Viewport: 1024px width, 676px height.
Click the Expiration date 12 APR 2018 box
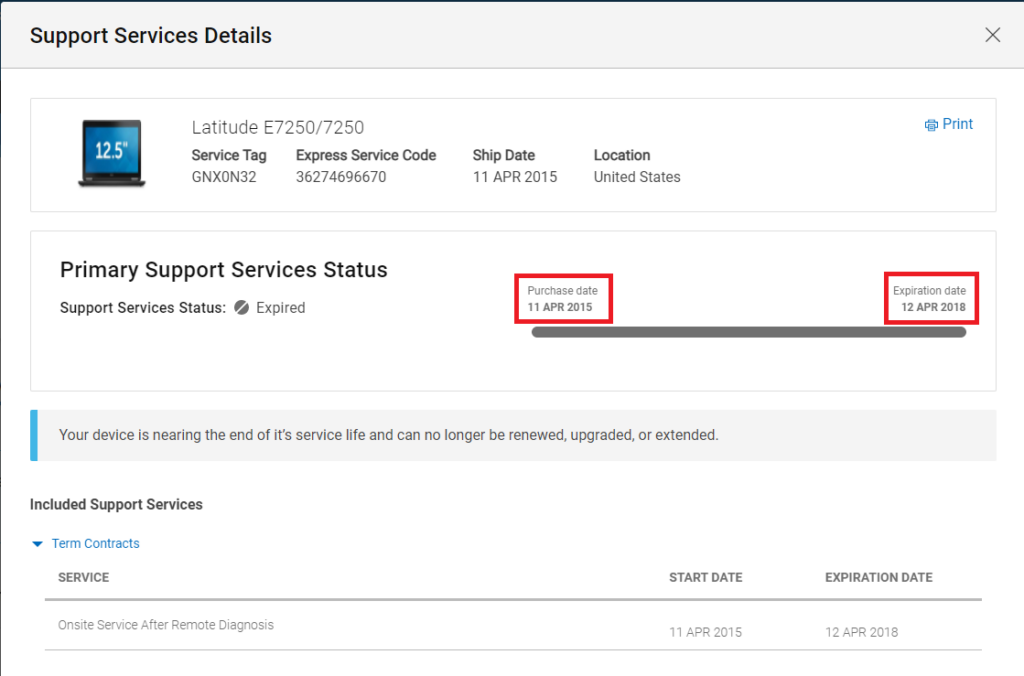931,299
